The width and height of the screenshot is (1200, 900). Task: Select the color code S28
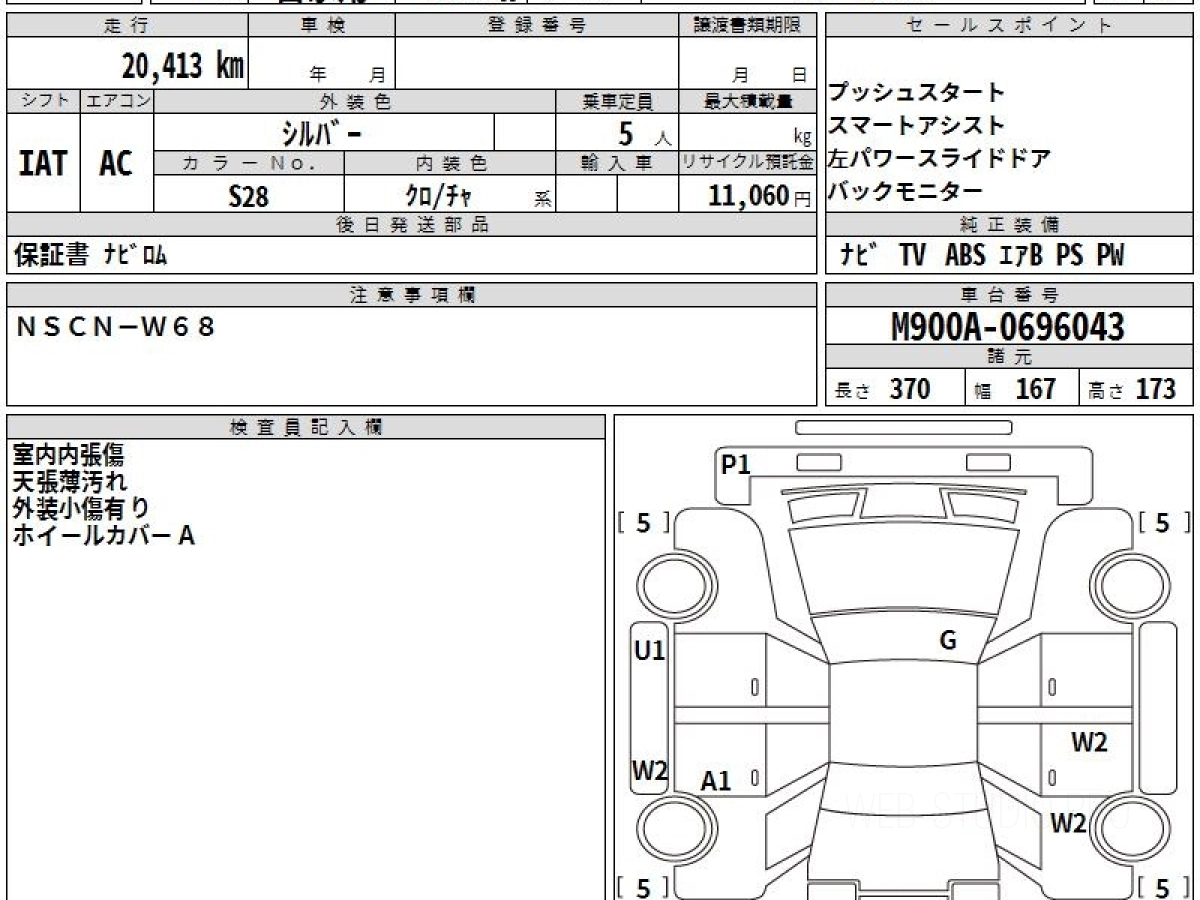(249, 196)
